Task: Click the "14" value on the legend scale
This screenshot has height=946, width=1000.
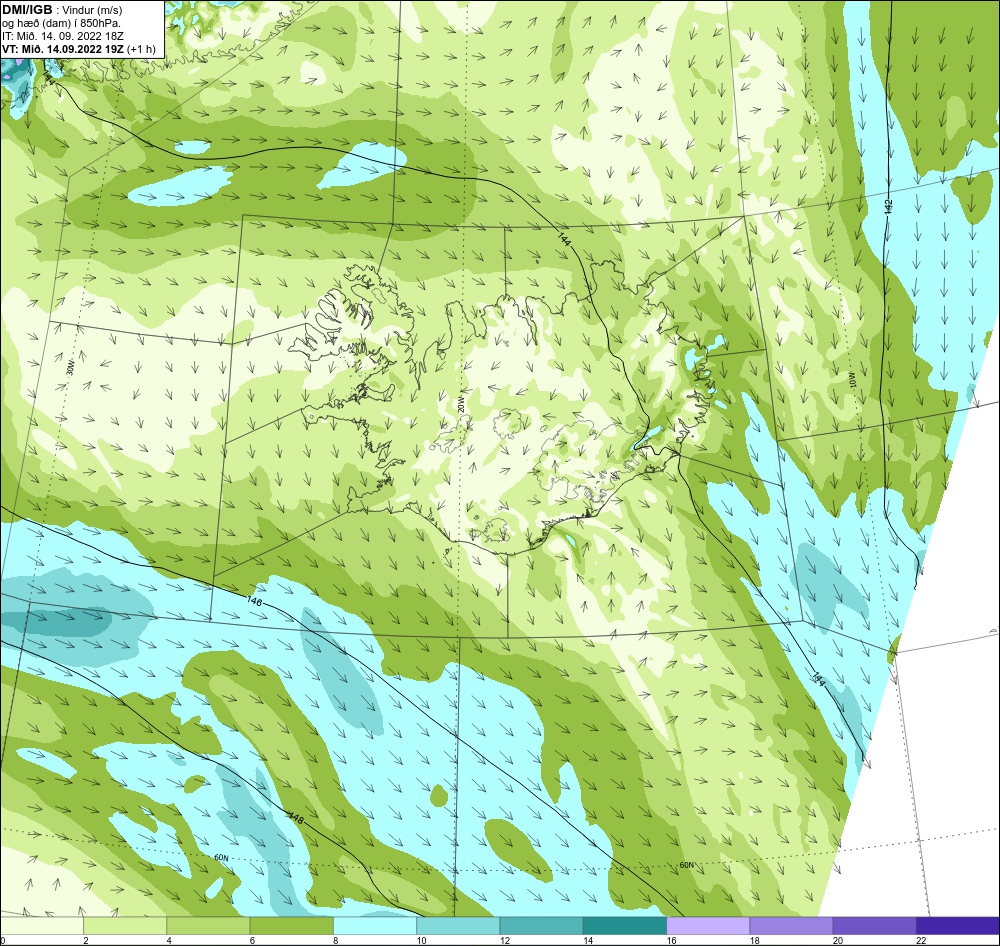Action: pyautogui.click(x=588, y=940)
